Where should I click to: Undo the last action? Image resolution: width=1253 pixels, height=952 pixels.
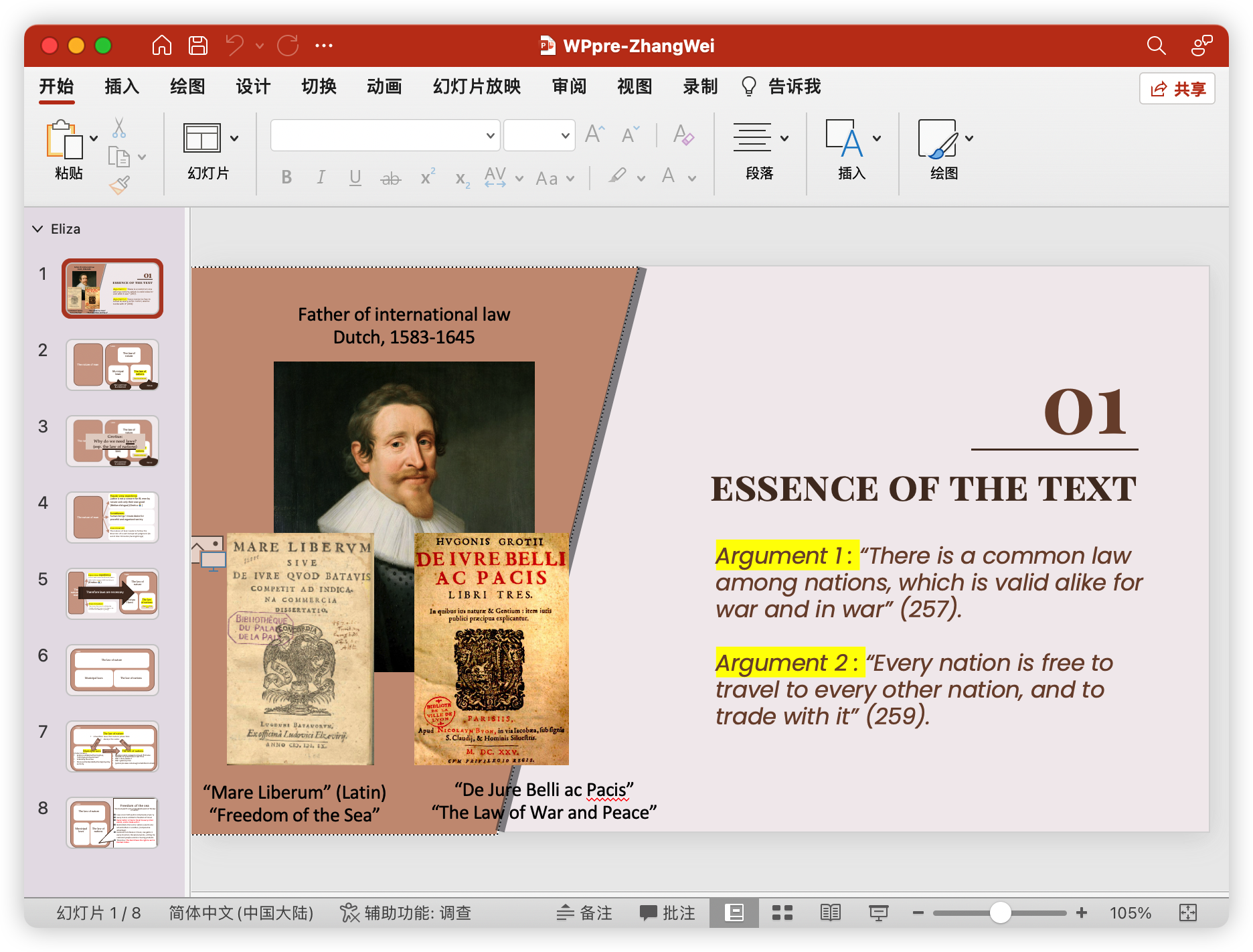235,46
